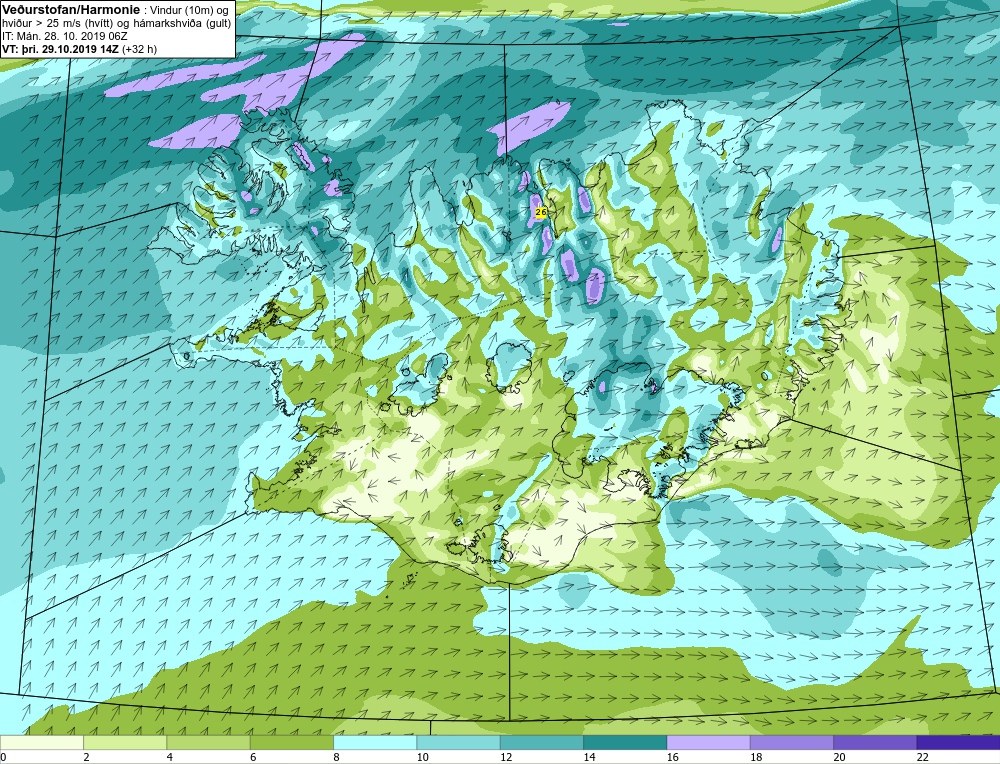Click the legend scale number 10
Image resolution: width=1000 pixels, height=764 pixels.
coord(422,757)
